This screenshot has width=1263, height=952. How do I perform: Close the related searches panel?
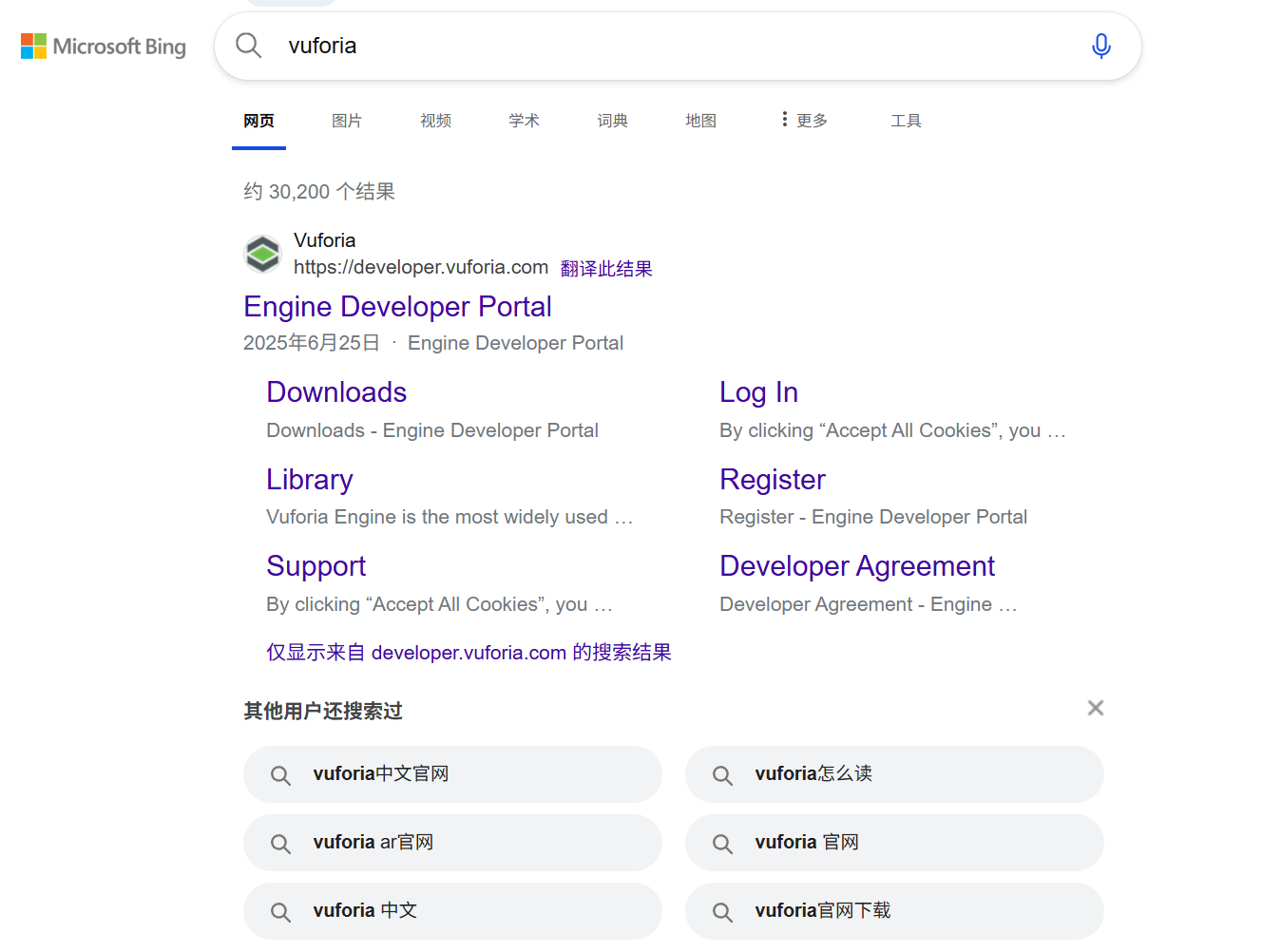(x=1096, y=708)
